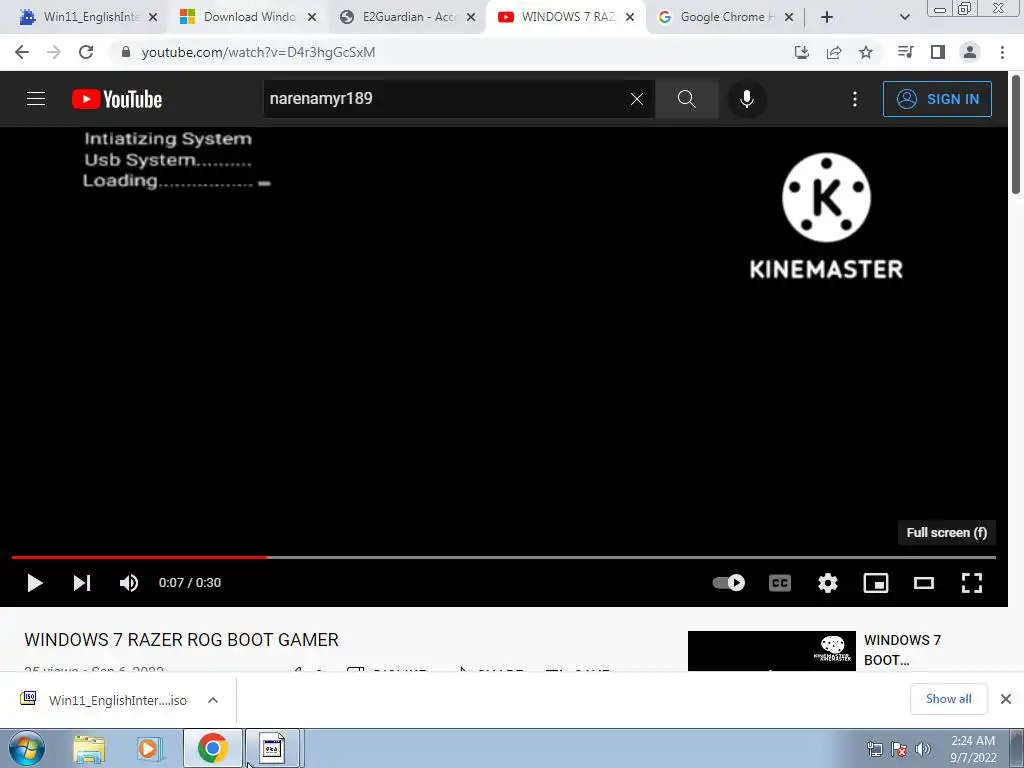This screenshot has height=768, width=1024.
Task: Launch Windows Media Player from taskbar
Action: (150, 749)
